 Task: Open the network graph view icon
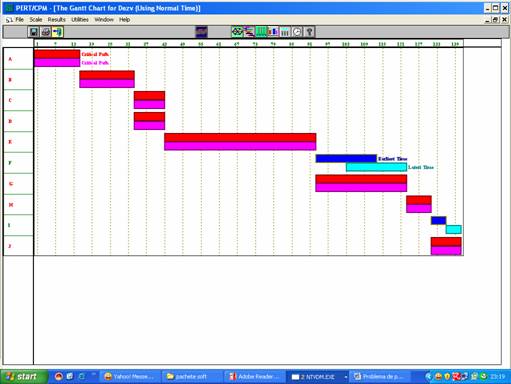[237, 32]
